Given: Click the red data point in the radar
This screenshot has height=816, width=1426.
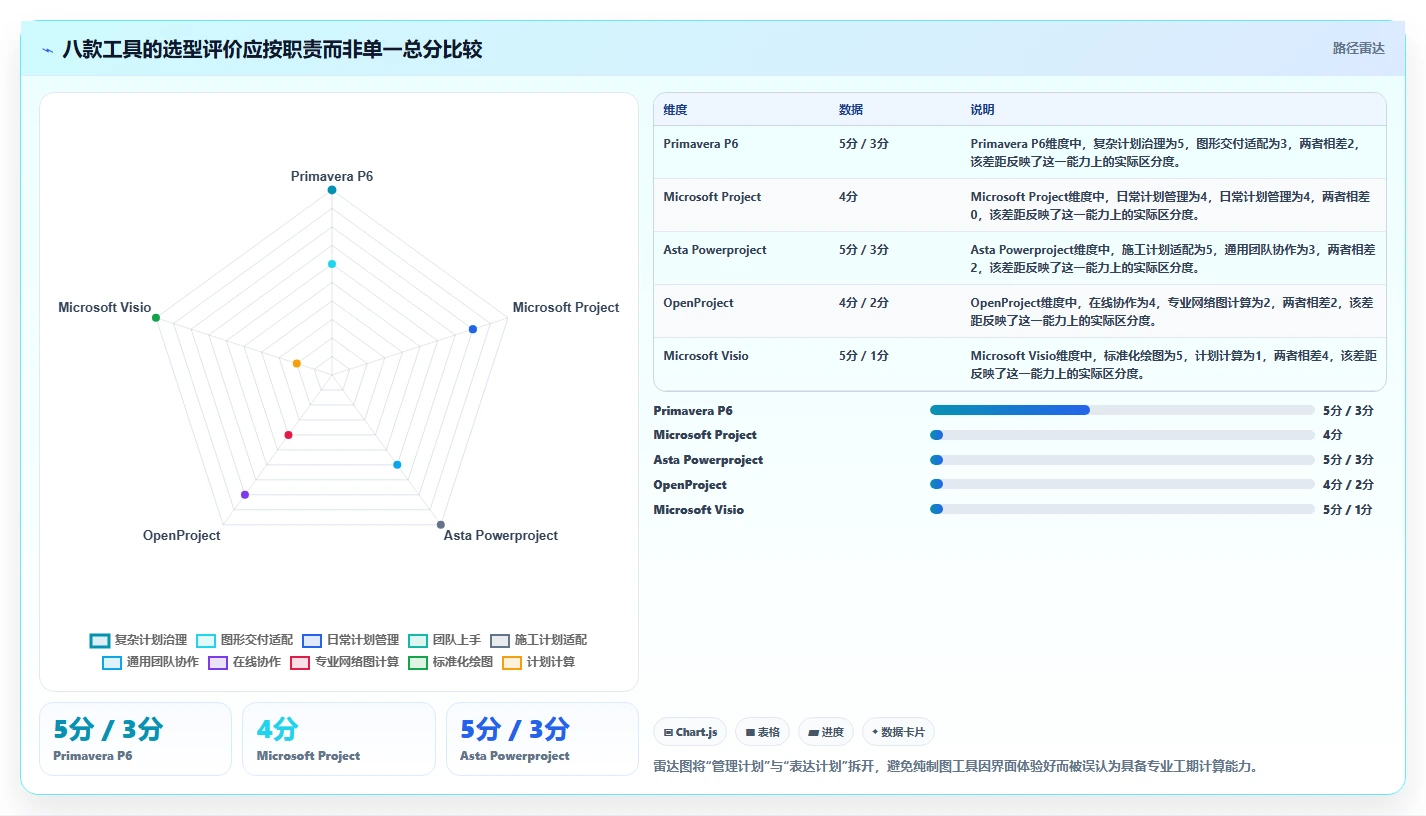Looking at the screenshot, I should click(x=289, y=435).
